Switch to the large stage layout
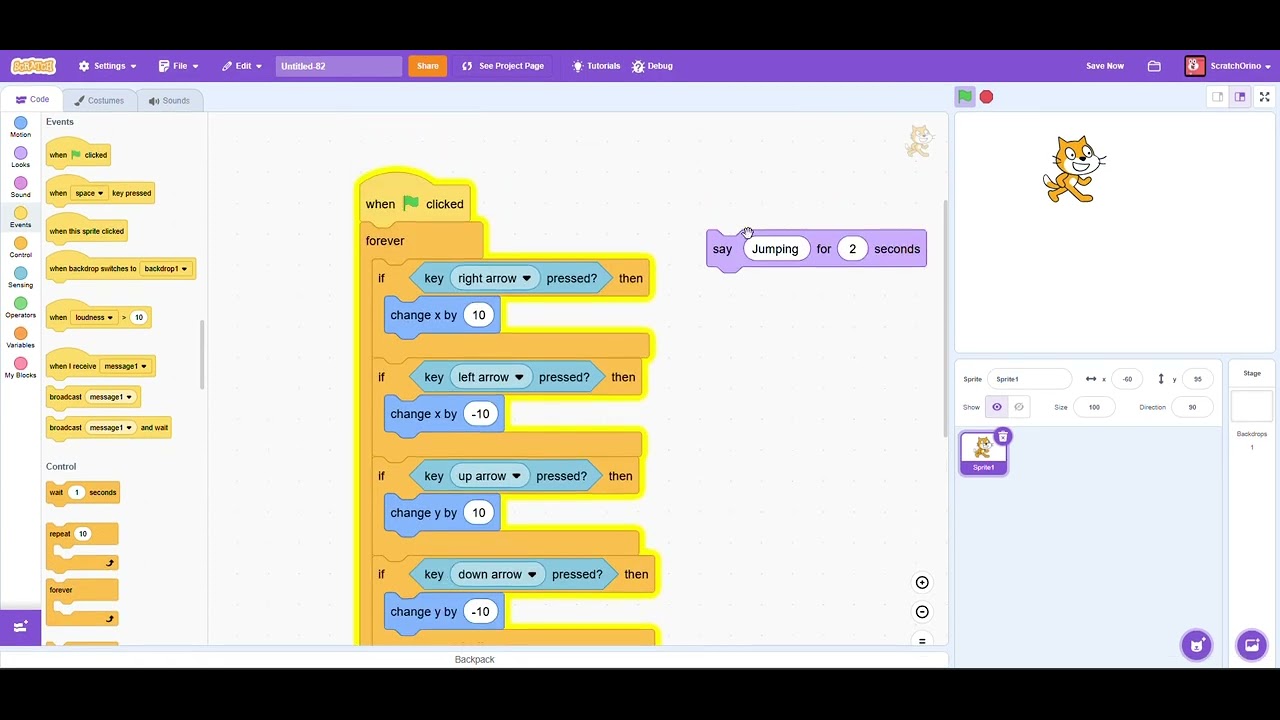1280x720 pixels. tap(1240, 97)
